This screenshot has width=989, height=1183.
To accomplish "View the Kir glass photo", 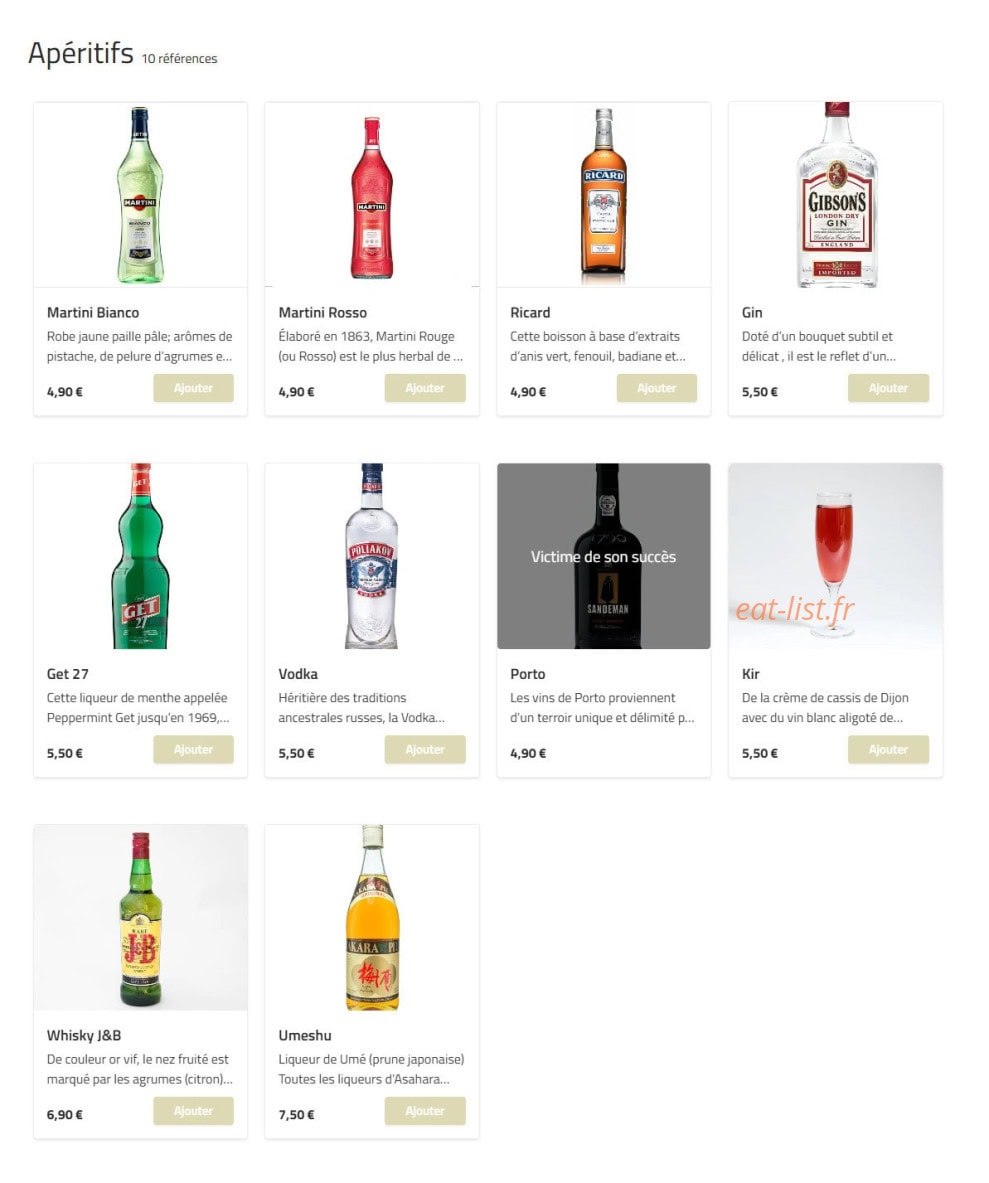I will [x=835, y=556].
